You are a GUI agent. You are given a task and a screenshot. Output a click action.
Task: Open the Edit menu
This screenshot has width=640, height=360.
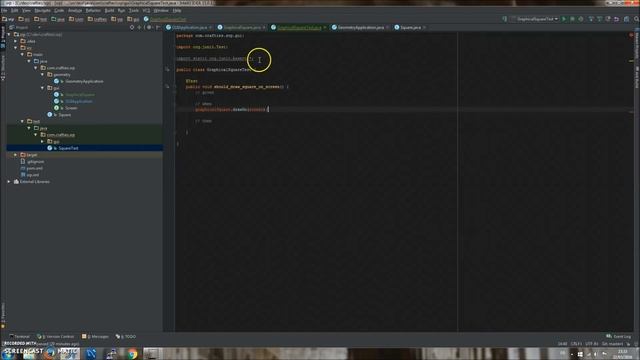(x=15, y=10)
